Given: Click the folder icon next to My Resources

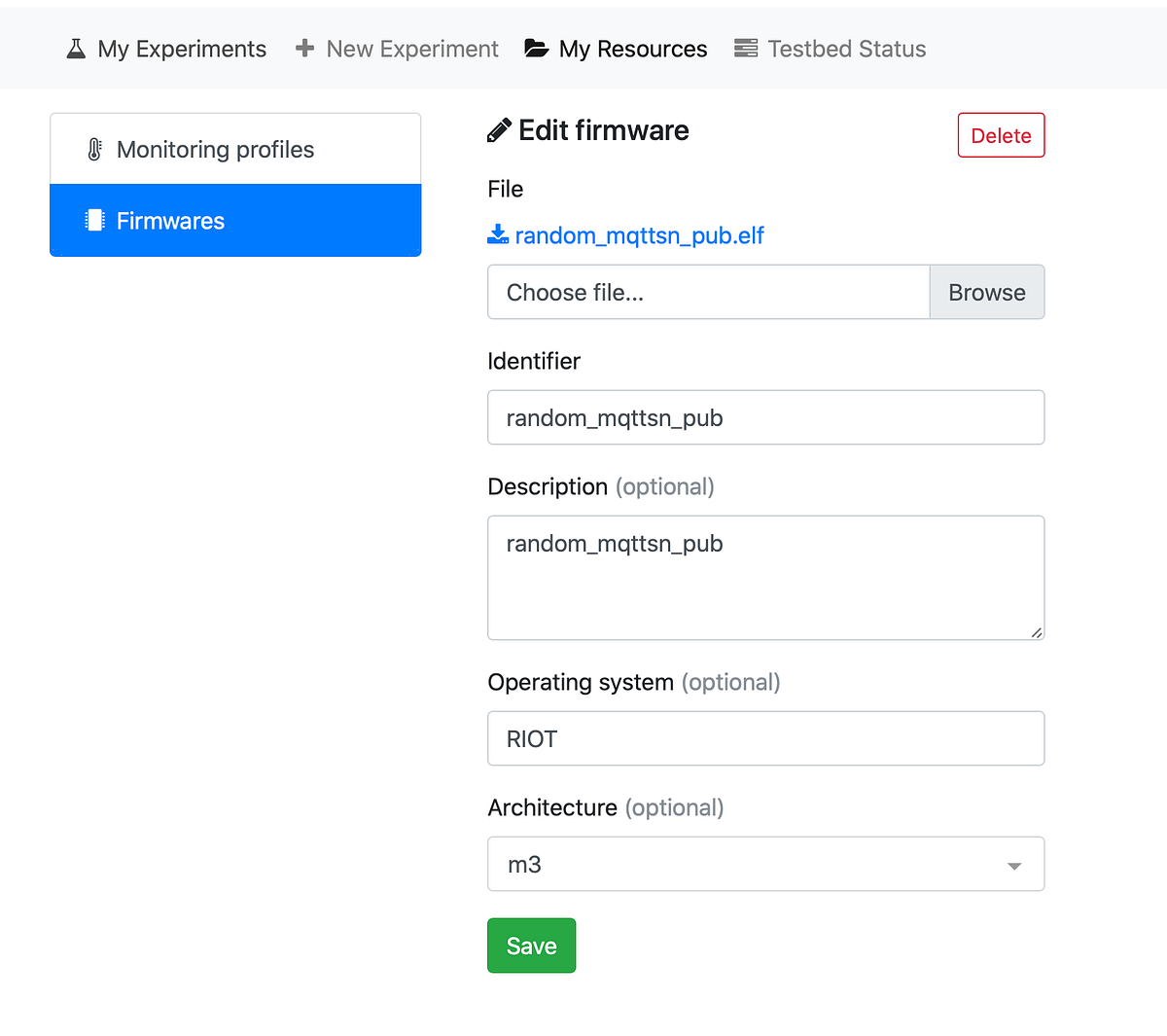Looking at the screenshot, I should pos(536,48).
